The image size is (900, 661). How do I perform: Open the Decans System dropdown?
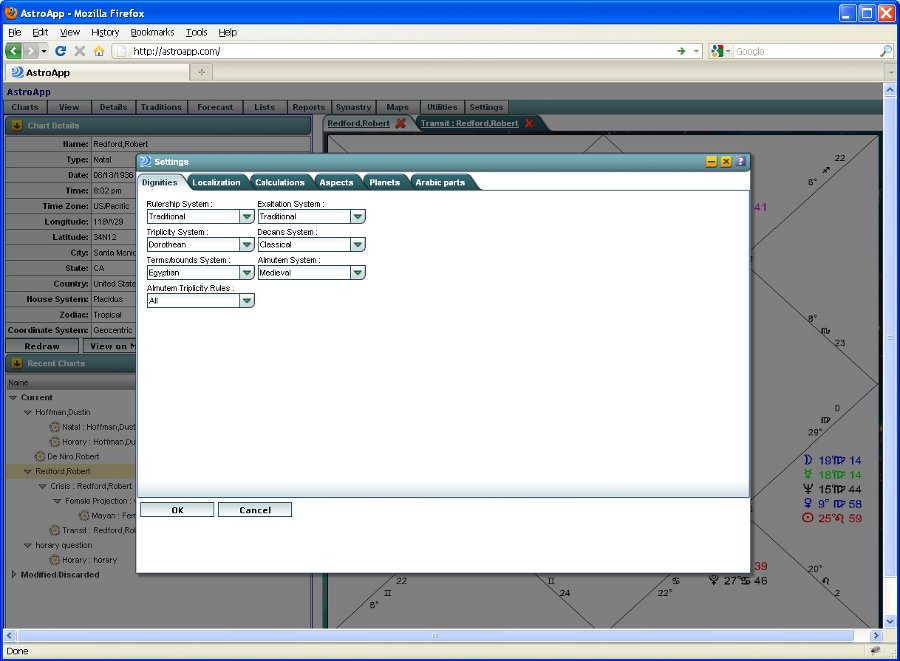point(357,244)
